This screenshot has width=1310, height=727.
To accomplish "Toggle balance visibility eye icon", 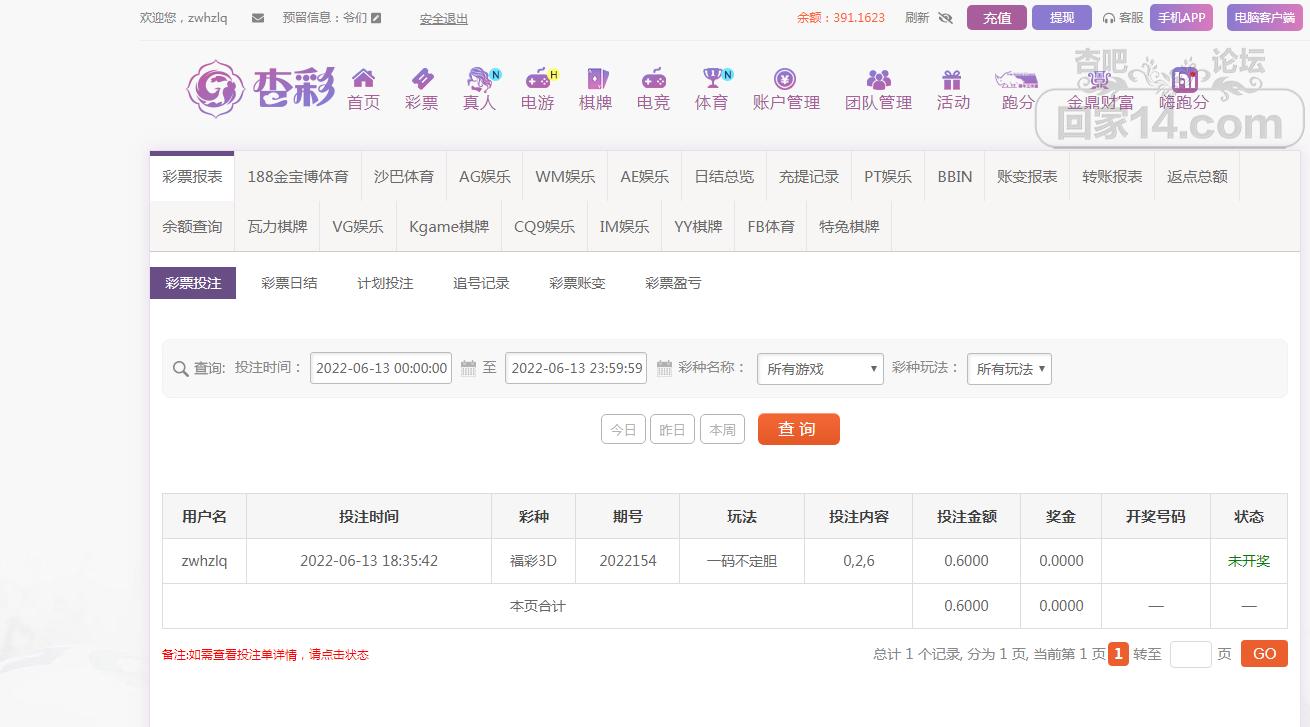I will coord(945,18).
